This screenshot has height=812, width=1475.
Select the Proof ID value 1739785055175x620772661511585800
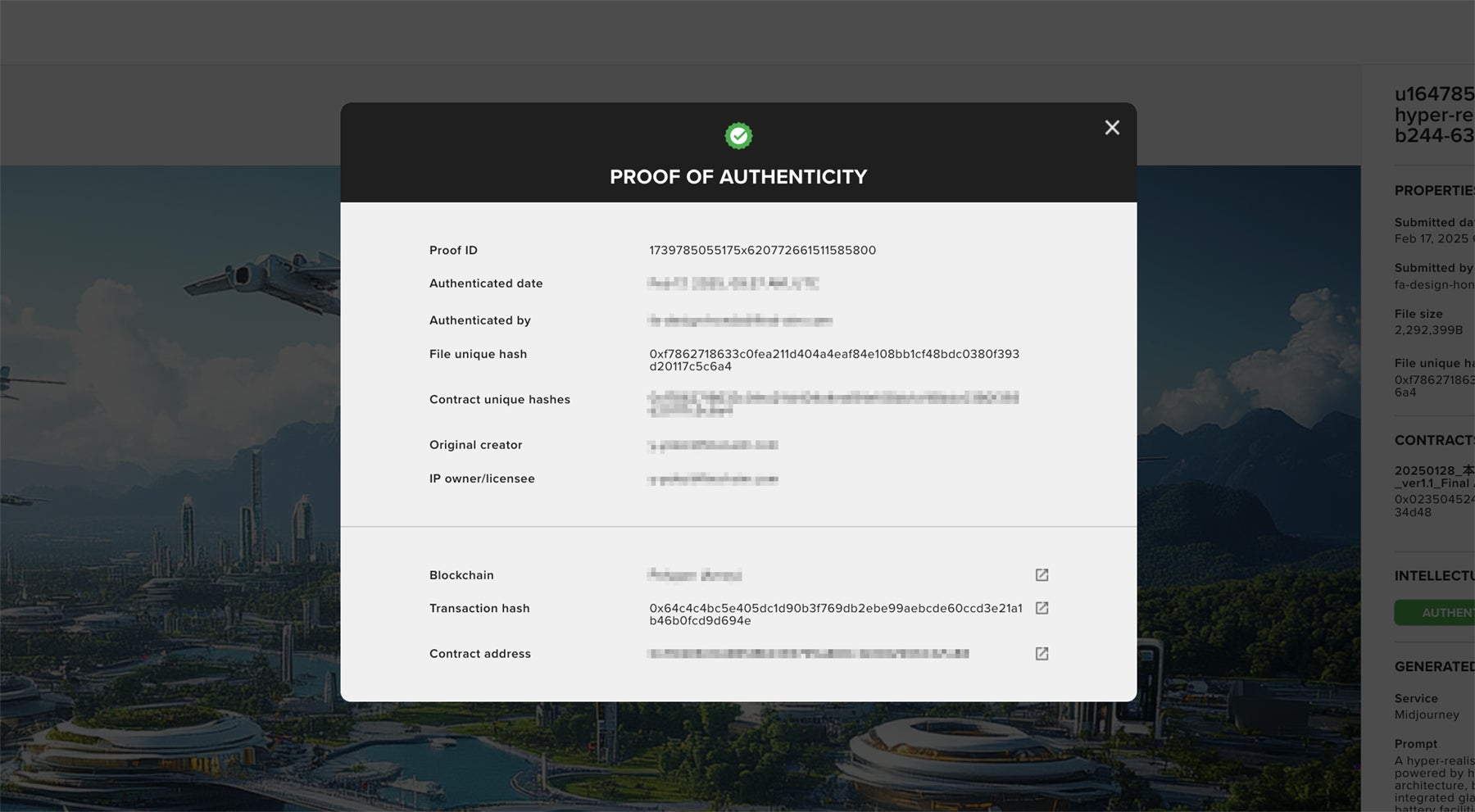(x=762, y=251)
